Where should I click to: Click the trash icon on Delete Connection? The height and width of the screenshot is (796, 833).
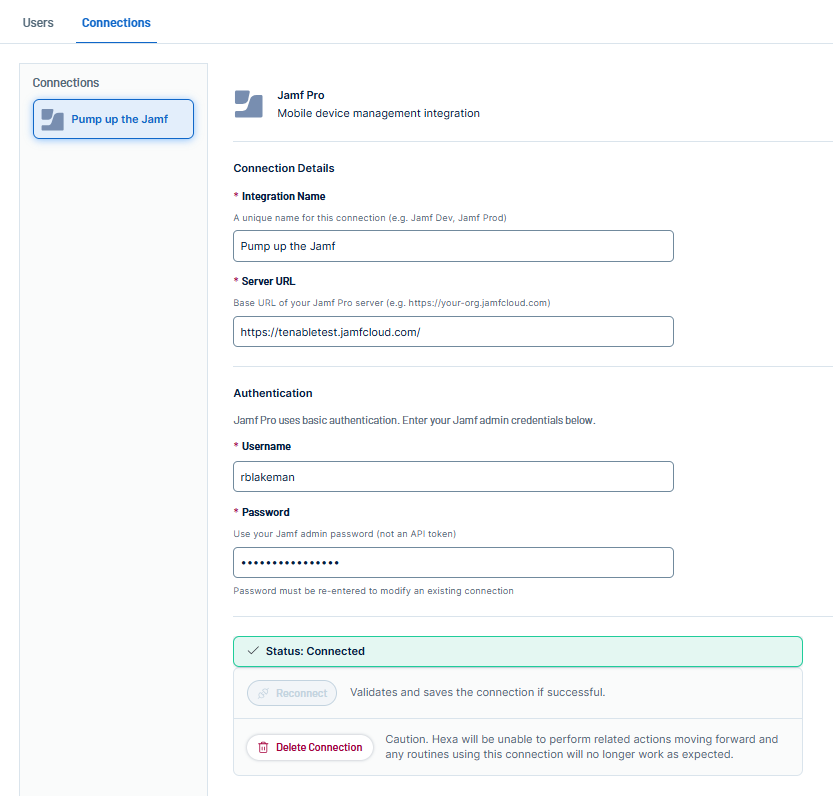coord(263,748)
